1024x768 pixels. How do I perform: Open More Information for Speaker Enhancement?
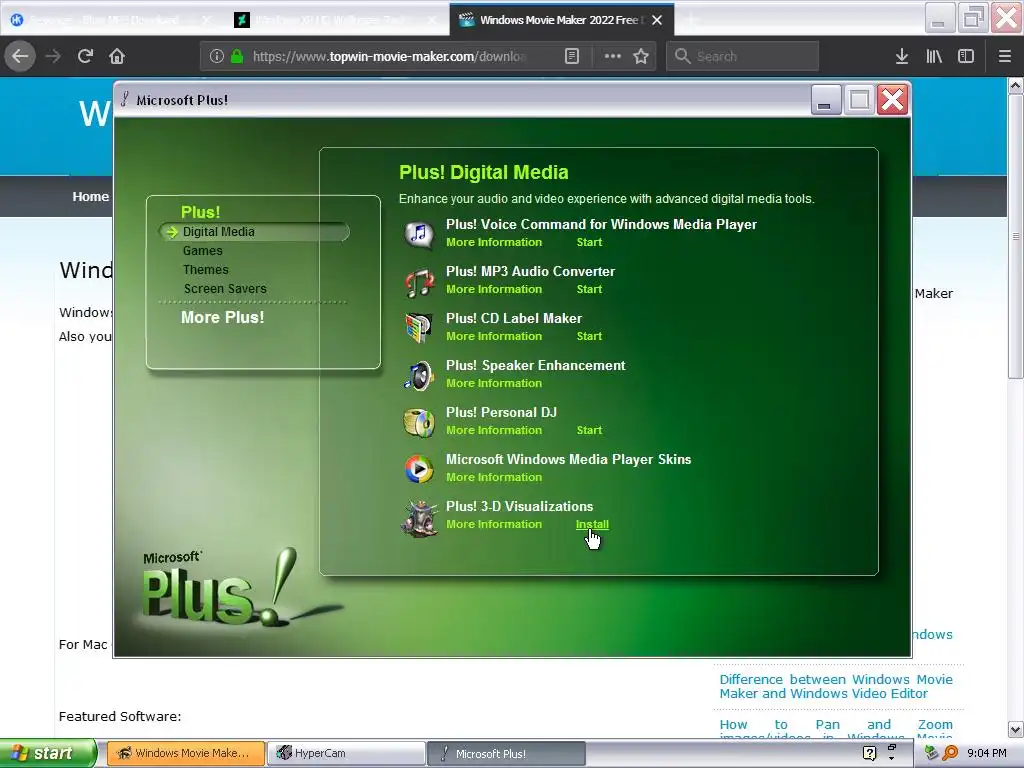(x=494, y=383)
